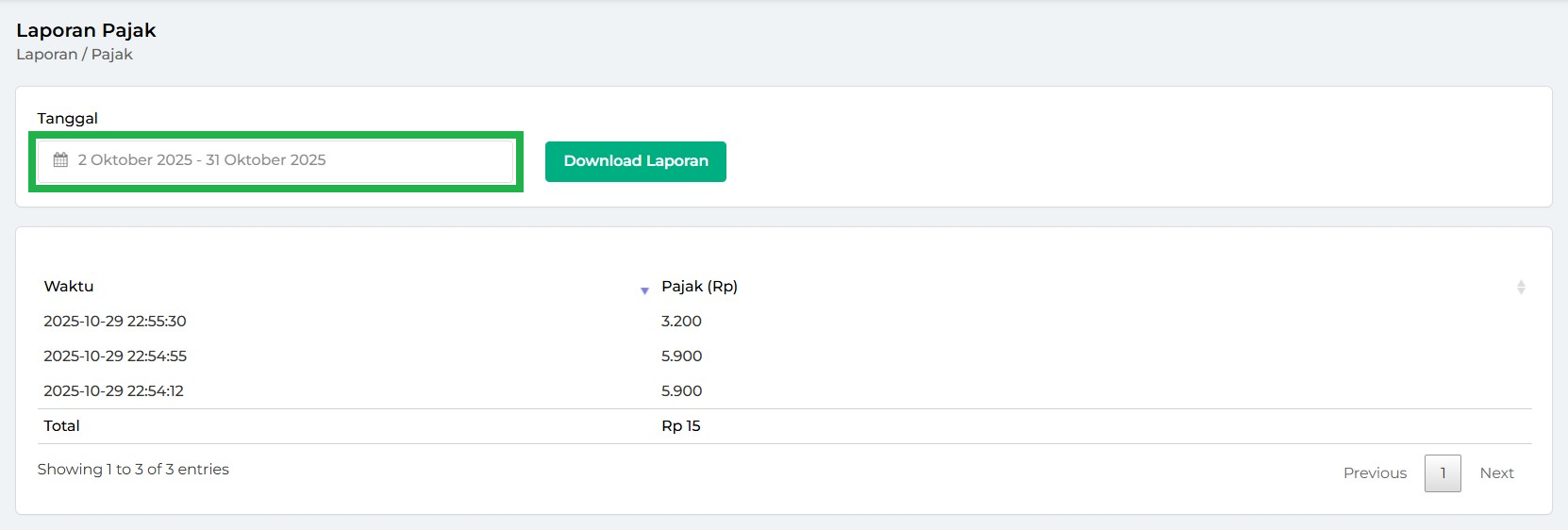Click the Laporan Pajak page title
This screenshot has height=530, width=1568.
point(86,30)
